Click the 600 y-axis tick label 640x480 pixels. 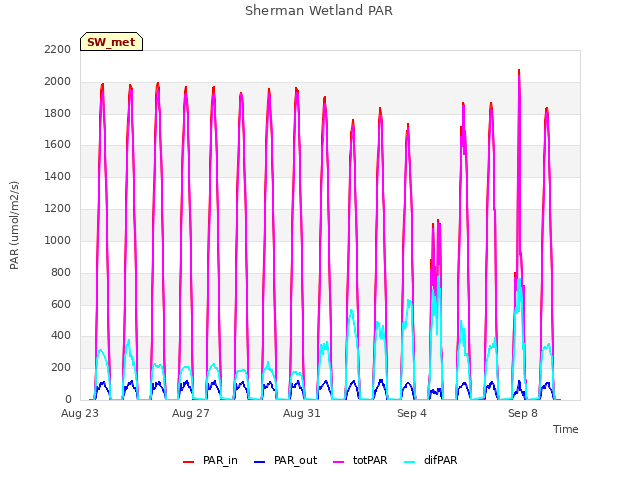[x=61, y=304]
